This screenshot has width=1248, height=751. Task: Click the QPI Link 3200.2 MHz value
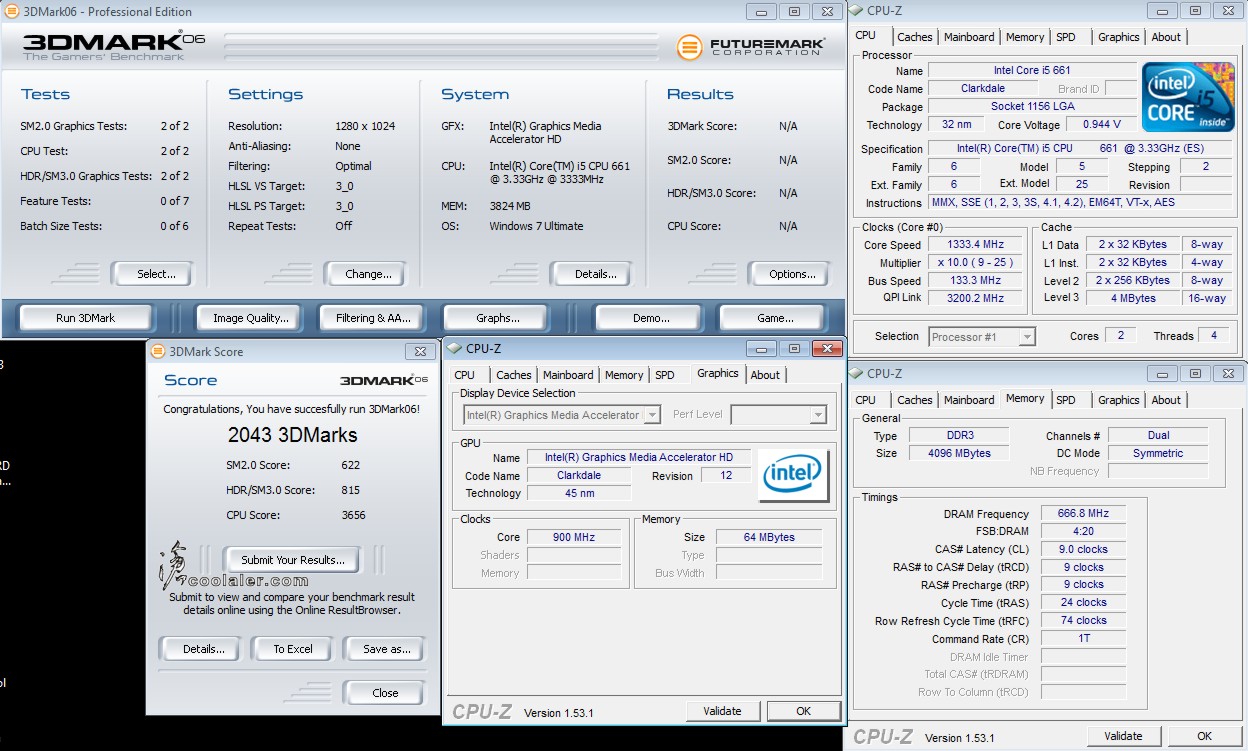coord(977,298)
